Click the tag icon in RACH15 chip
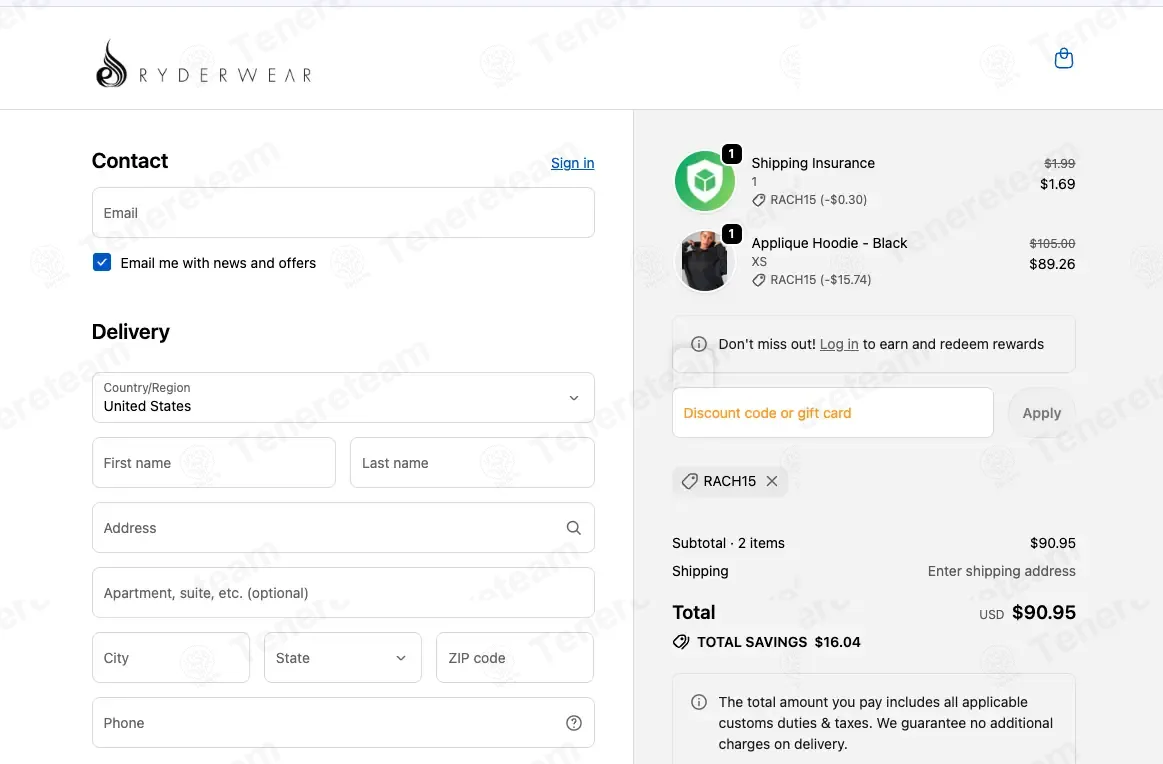1163x764 pixels. [x=689, y=481]
